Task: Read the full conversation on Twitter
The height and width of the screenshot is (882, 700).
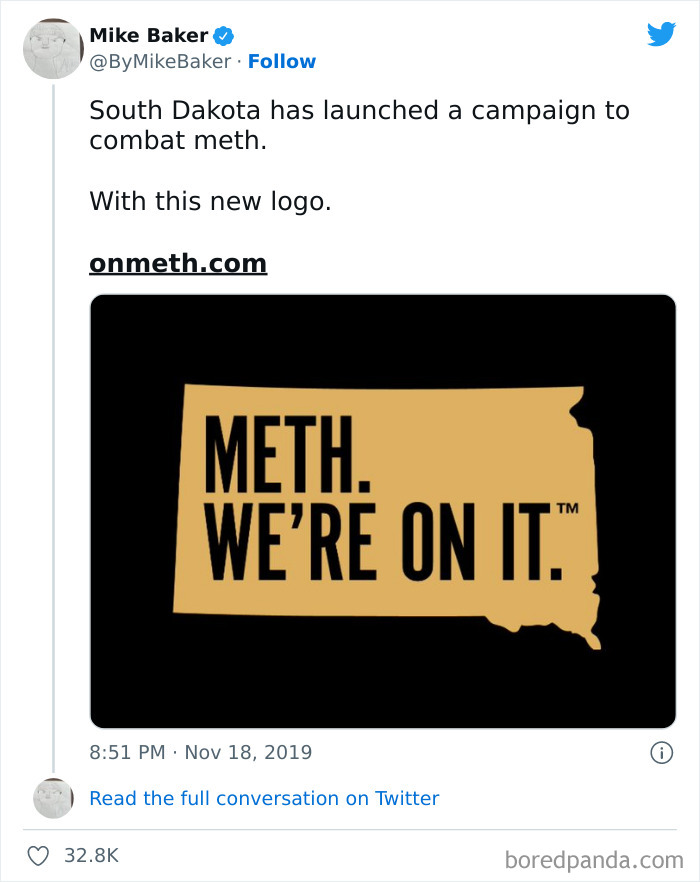Action: point(264,798)
